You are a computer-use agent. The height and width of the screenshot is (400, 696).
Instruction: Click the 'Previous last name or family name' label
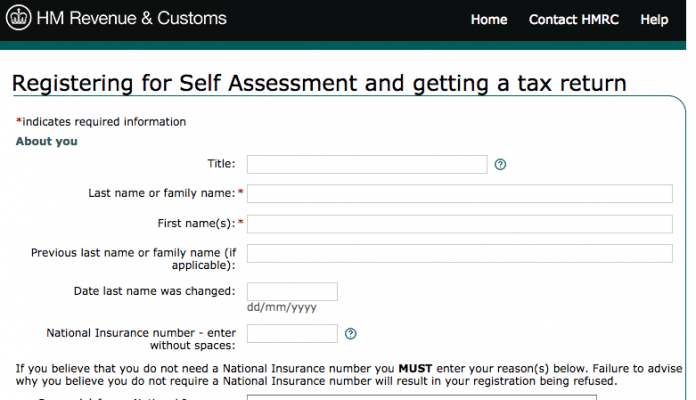[134, 259]
